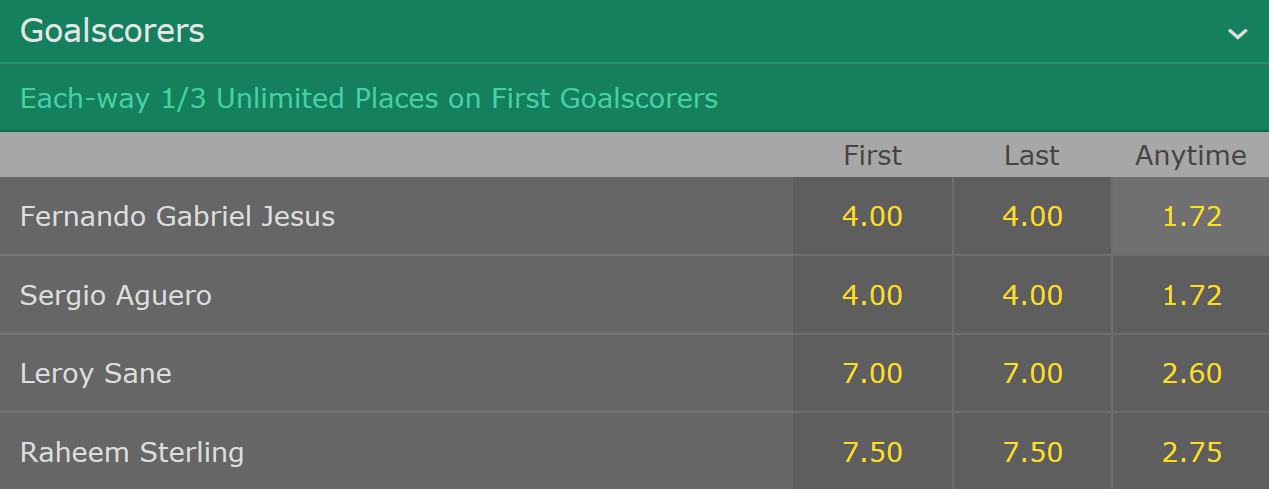Select Sergio Aguero Anytime odds 1.72
This screenshot has height=489, width=1269.
[1191, 295]
